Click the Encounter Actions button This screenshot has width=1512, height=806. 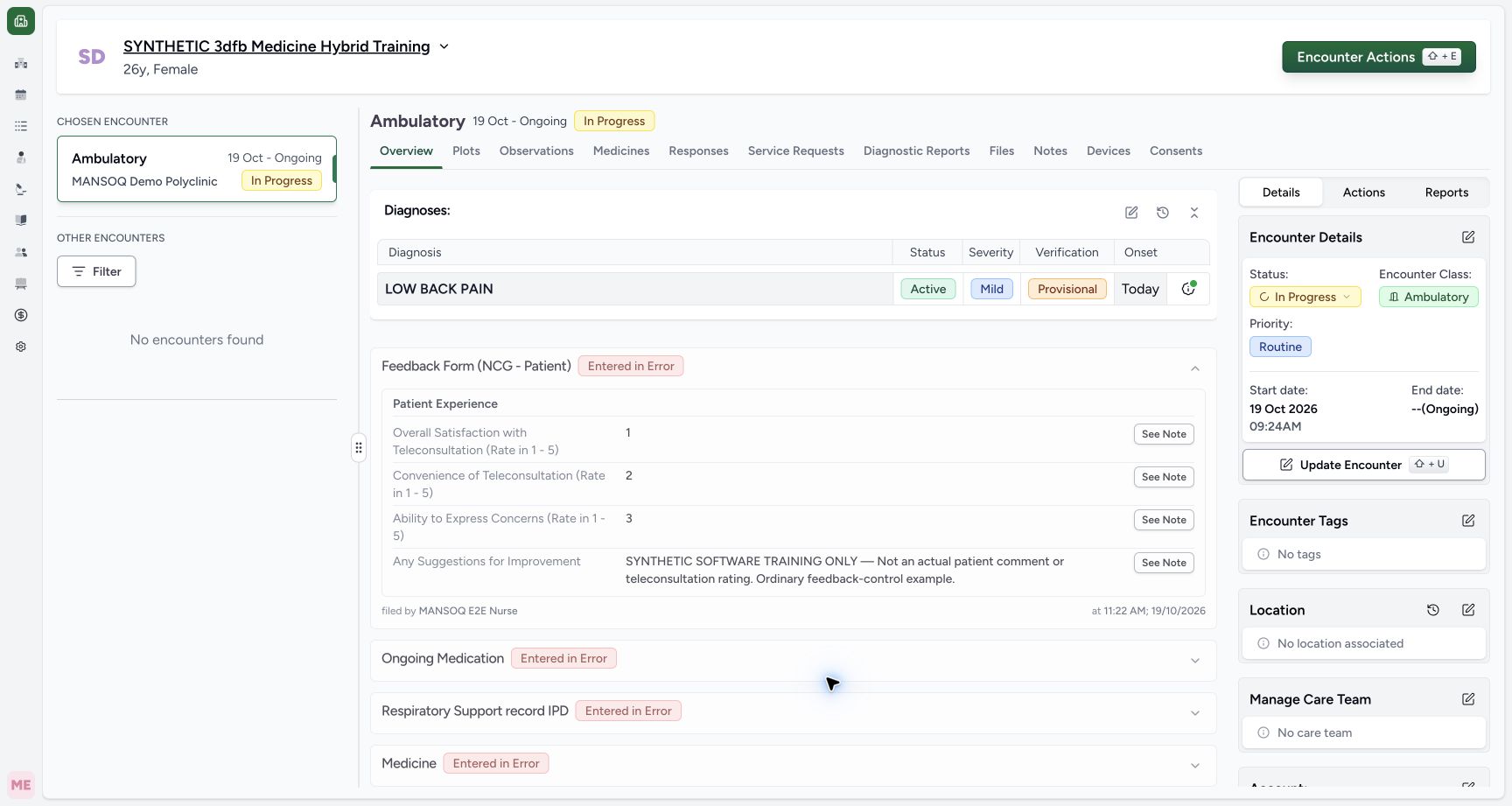pyautogui.click(x=1378, y=57)
